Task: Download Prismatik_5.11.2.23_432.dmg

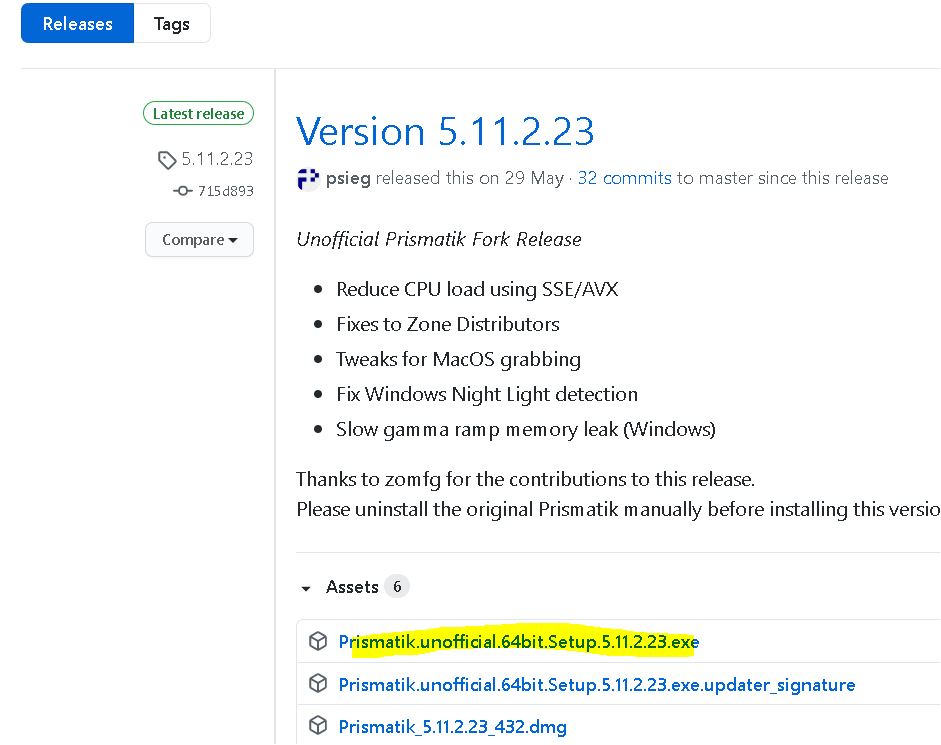Action: (452, 727)
